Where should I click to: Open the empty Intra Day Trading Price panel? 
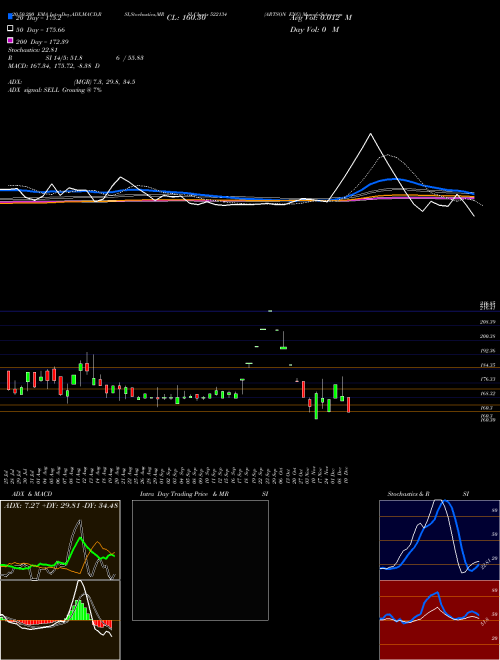(x=200, y=560)
